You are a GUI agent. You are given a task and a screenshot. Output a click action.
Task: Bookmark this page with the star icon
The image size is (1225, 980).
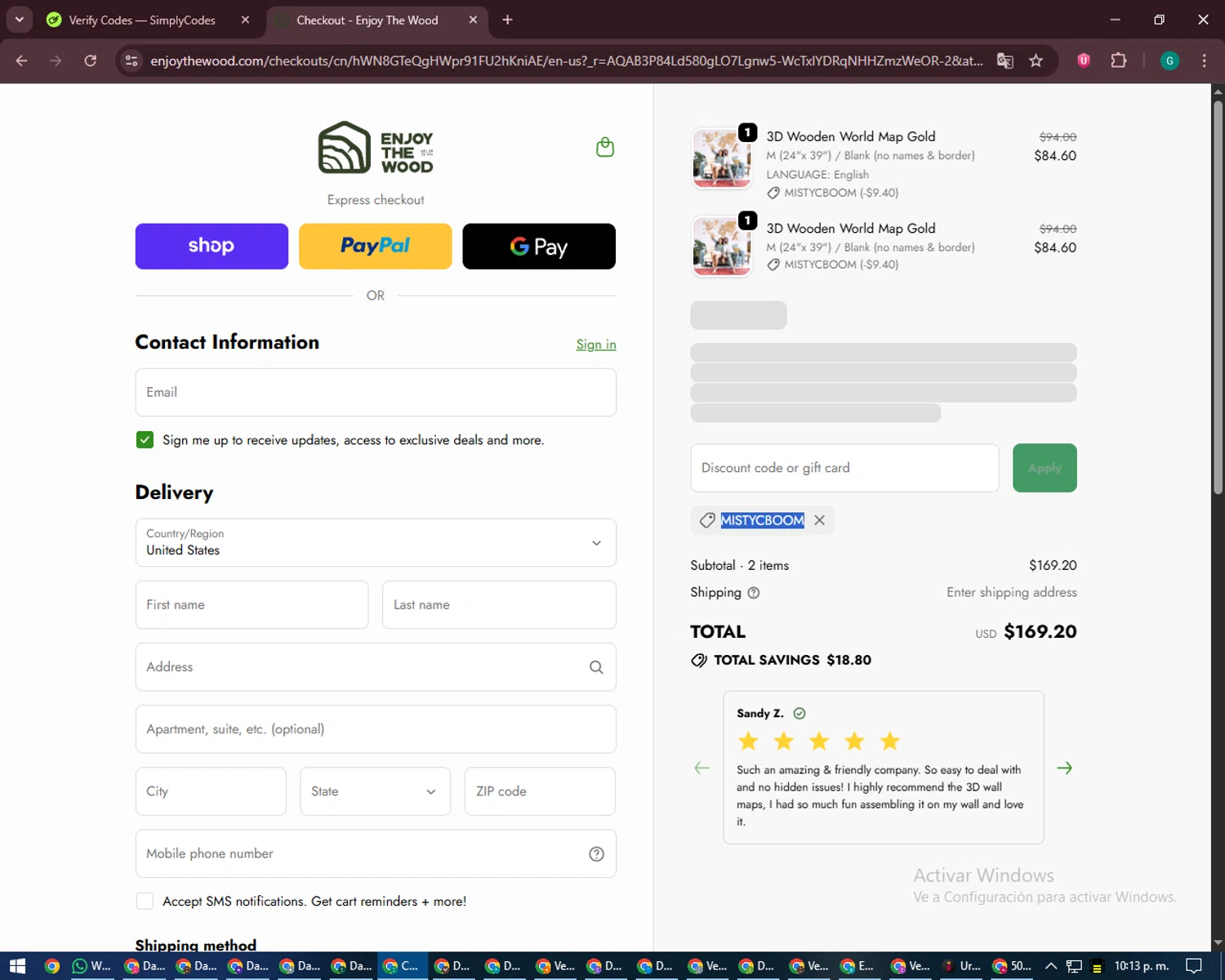tap(1036, 60)
